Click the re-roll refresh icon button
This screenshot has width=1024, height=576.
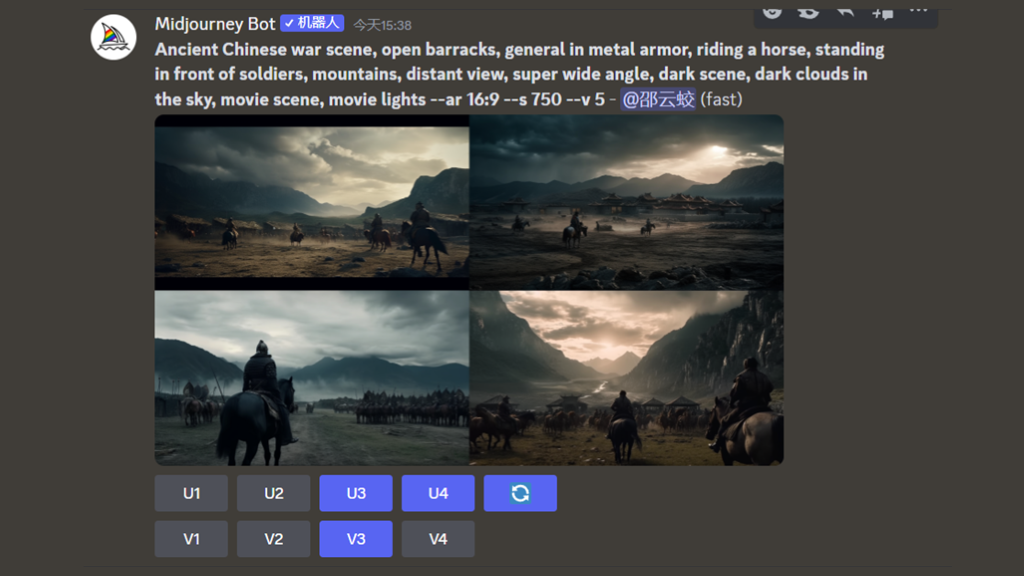click(520, 493)
